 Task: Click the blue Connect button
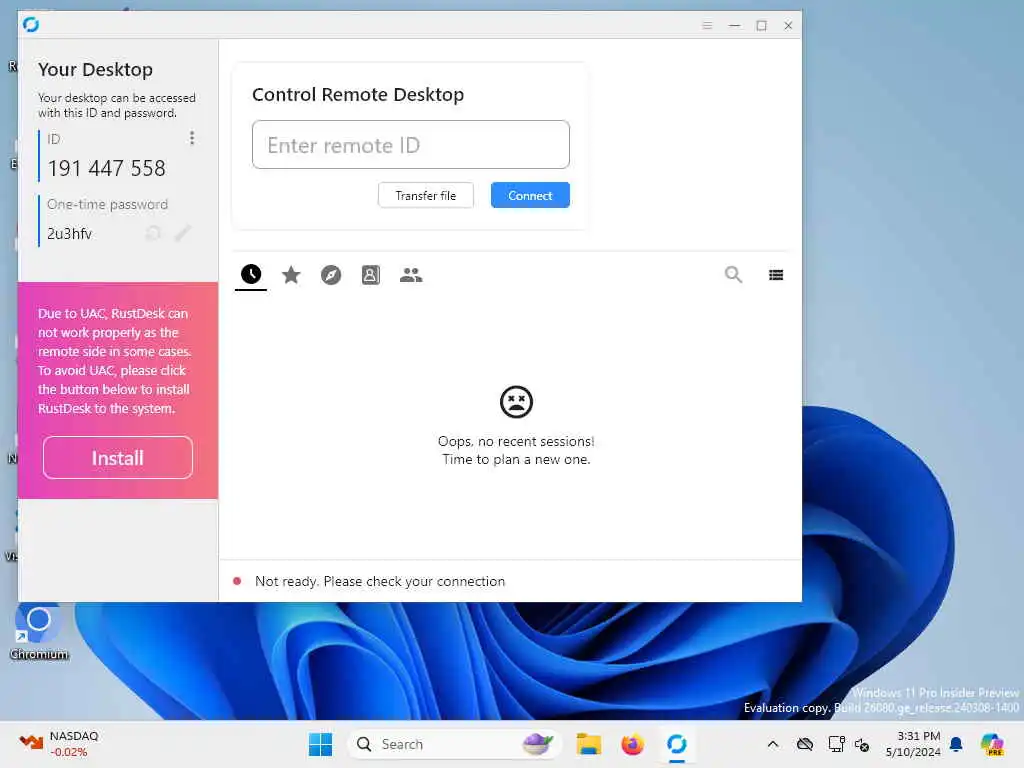[x=530, y=195]
